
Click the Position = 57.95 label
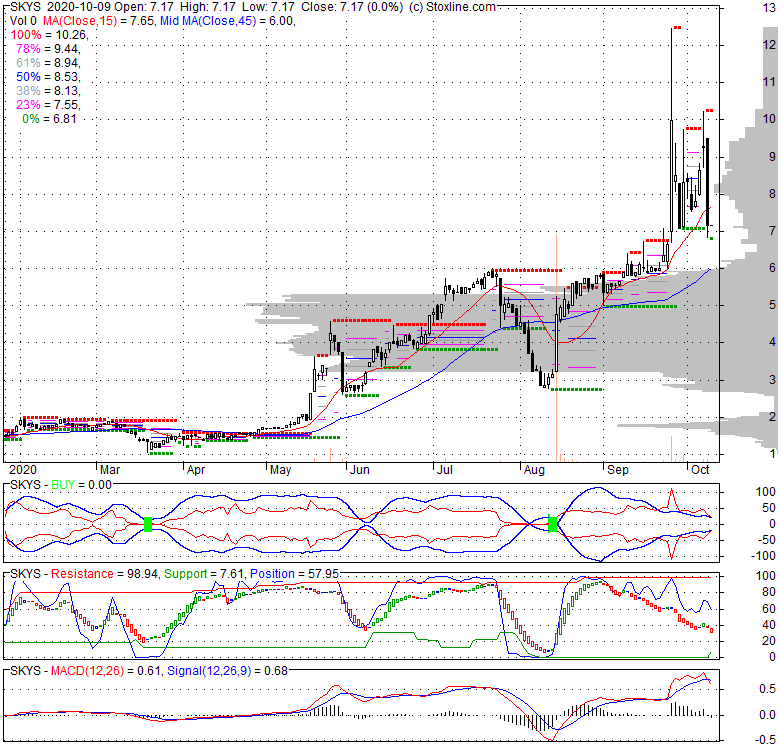click(294, 574)
